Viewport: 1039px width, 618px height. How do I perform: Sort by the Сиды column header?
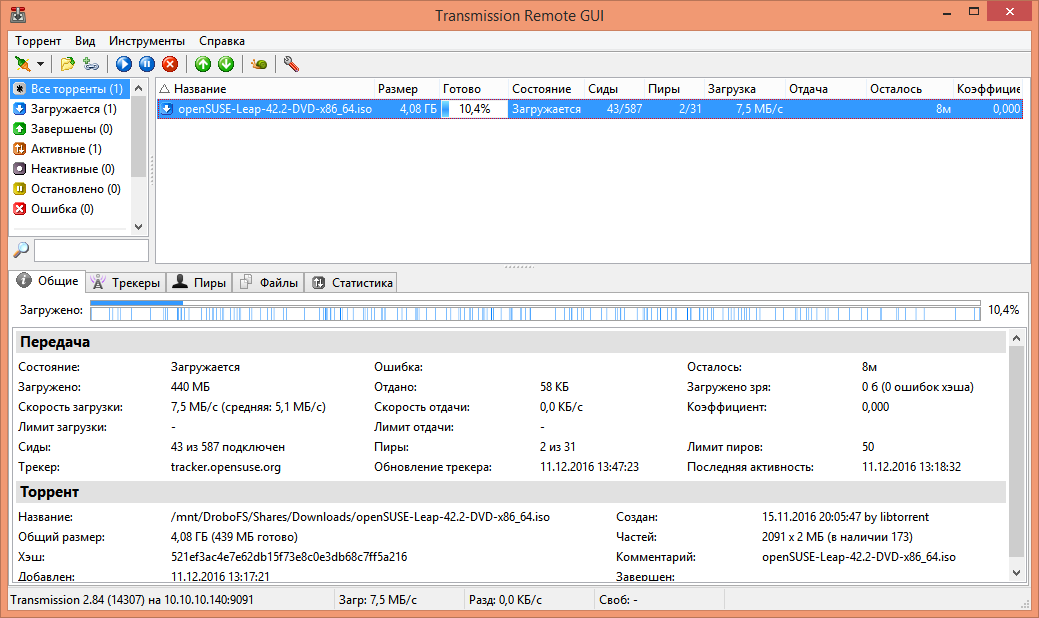tap(614, 89)
